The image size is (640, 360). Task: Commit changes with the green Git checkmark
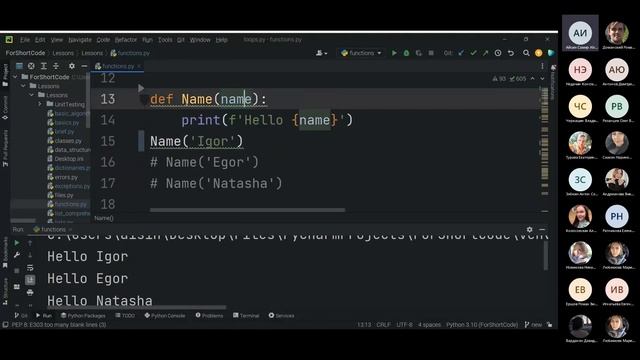pos(473,53)
